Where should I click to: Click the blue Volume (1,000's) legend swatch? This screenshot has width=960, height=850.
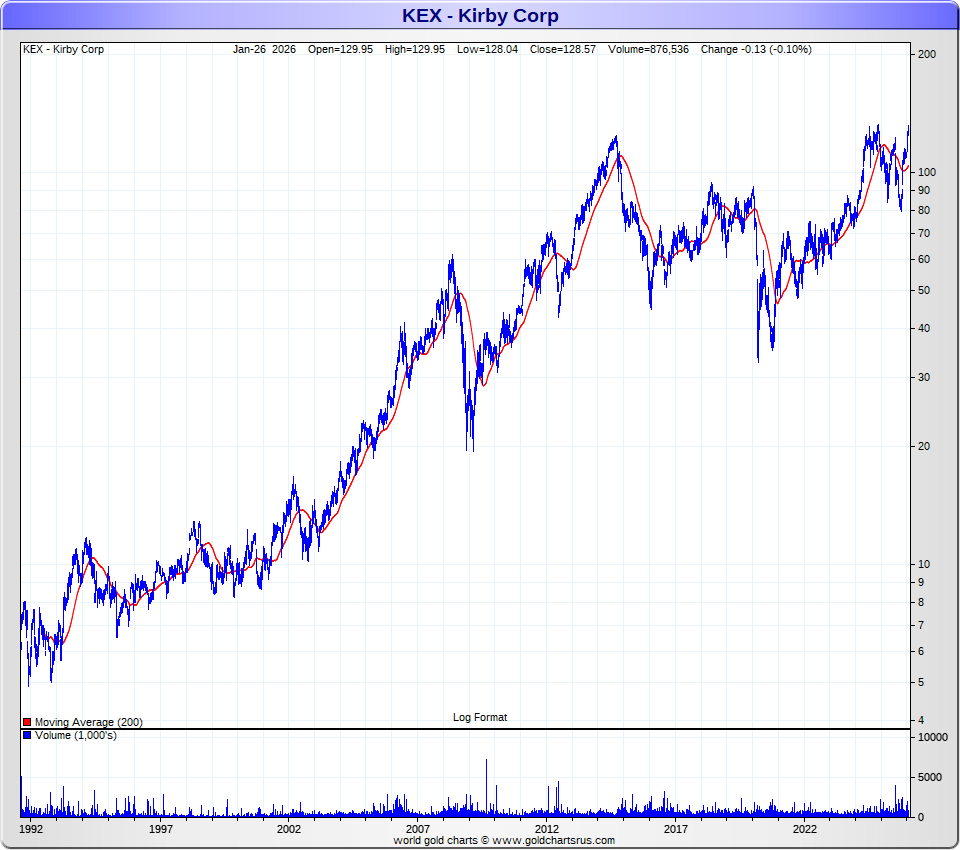click(x=27, y=736)
